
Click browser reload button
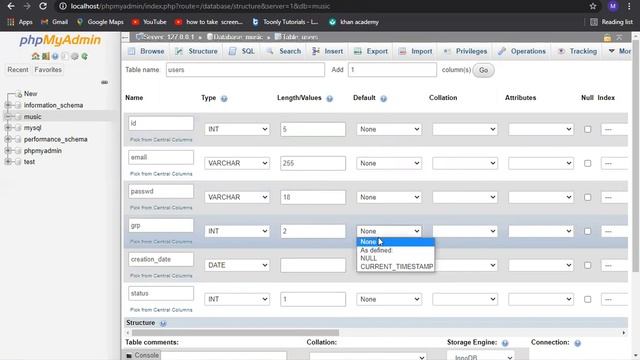(x=42, y=6)
